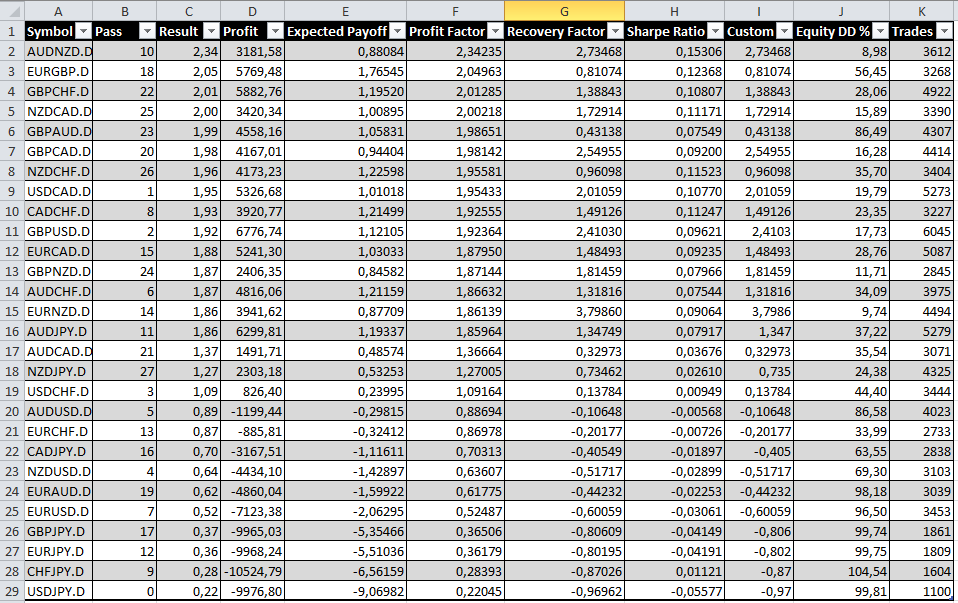Click Sharpe ratio value 0,15306
The image size is (958, 603).
[675, 51]
